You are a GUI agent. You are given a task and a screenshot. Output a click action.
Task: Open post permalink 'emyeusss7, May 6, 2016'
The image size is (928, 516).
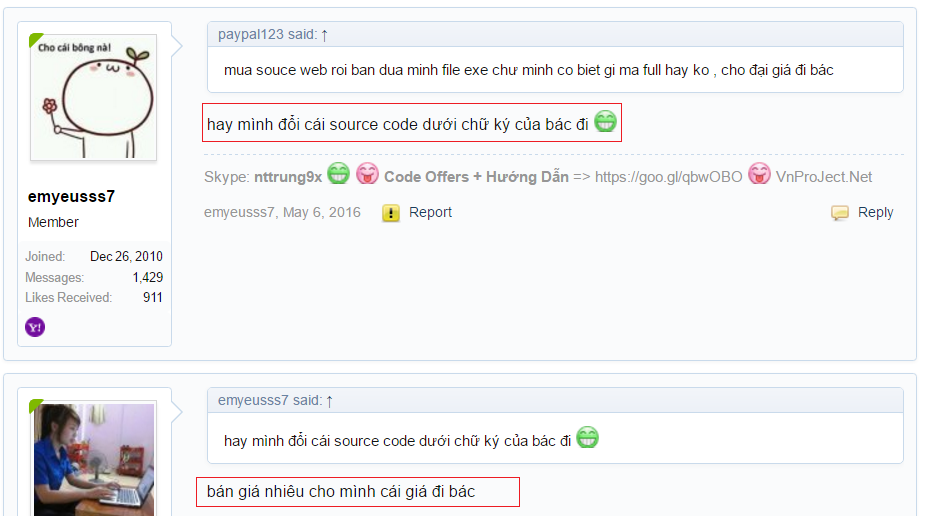282,212
